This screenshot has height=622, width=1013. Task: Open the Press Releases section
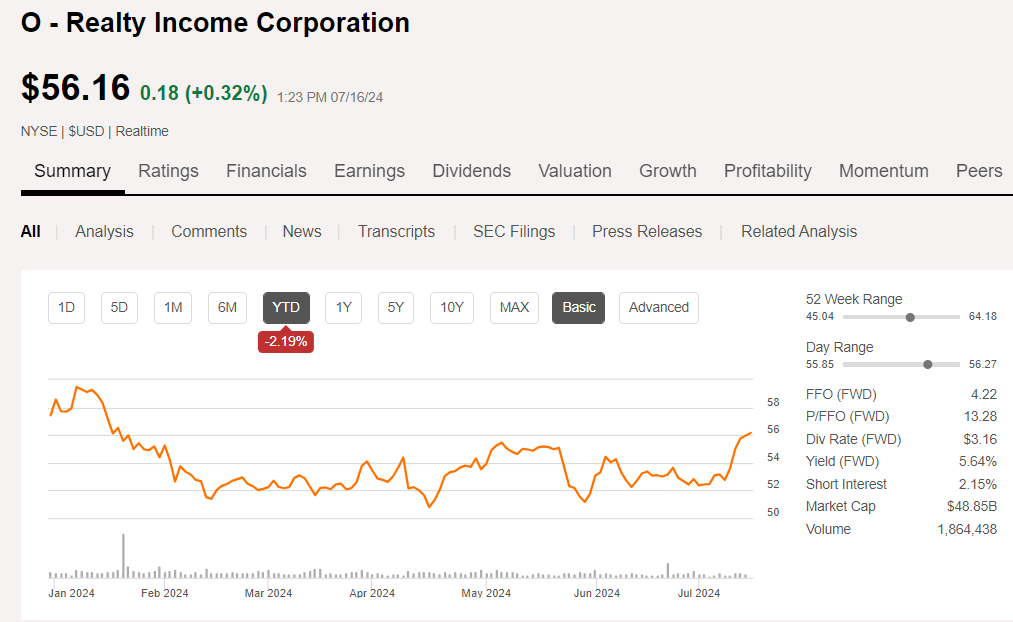(646, 231)
